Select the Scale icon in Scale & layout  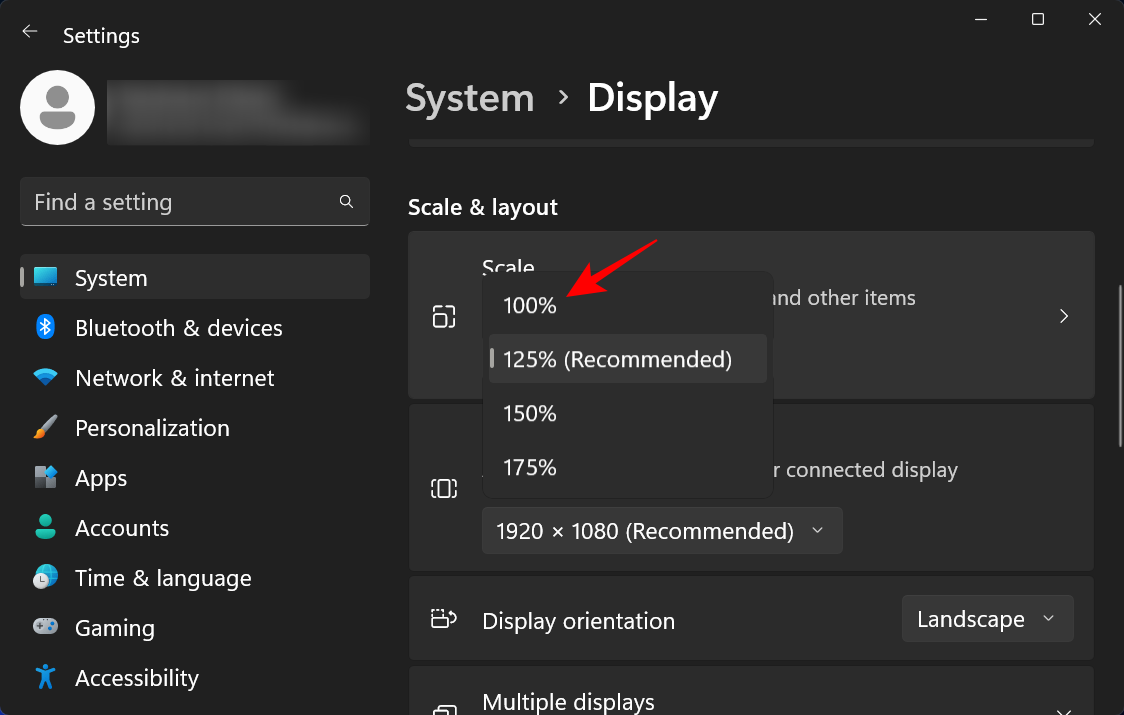(444, 315)
